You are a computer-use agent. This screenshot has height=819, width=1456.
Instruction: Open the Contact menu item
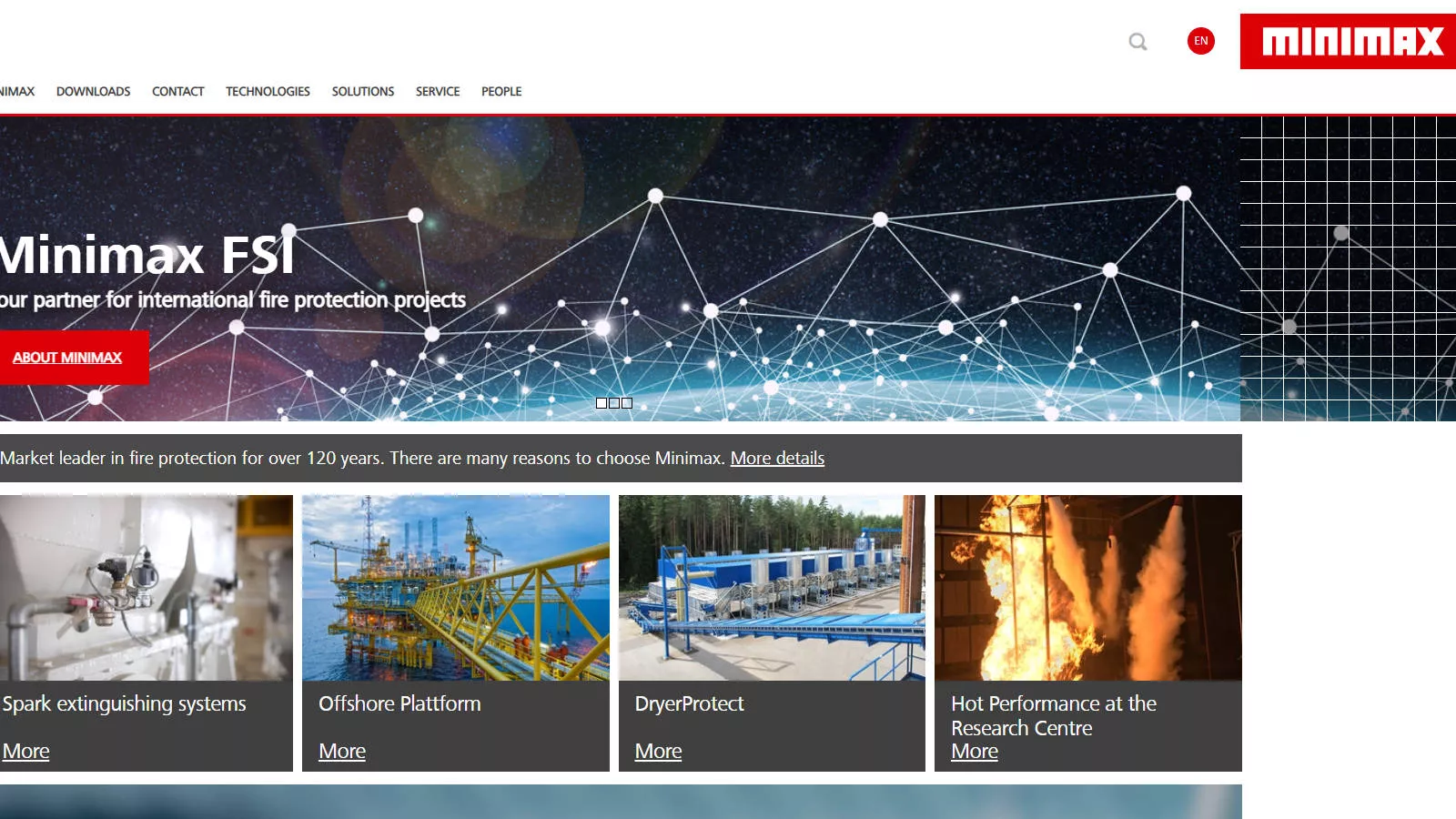[x=178, y=91]
